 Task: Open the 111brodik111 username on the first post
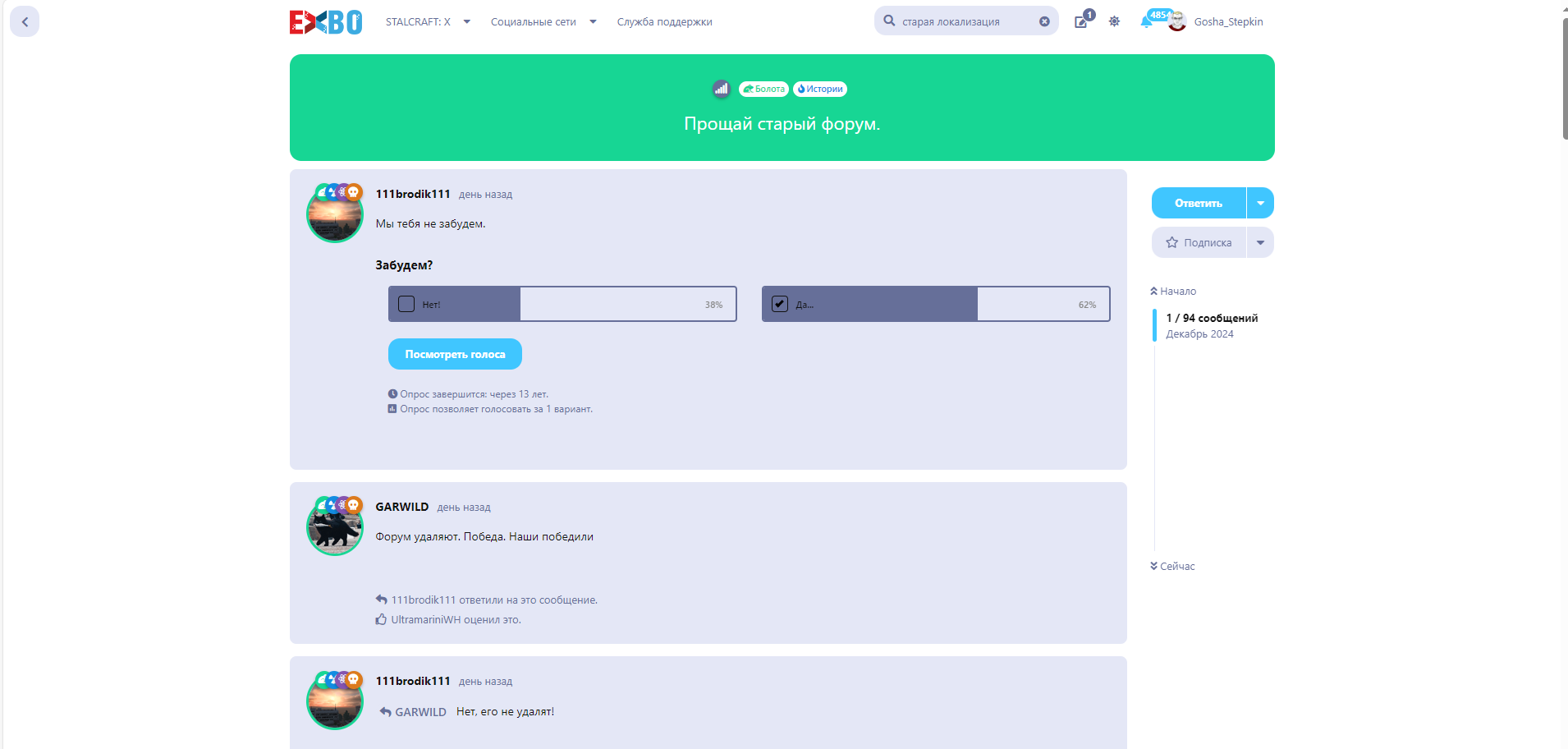pos(413,194)
